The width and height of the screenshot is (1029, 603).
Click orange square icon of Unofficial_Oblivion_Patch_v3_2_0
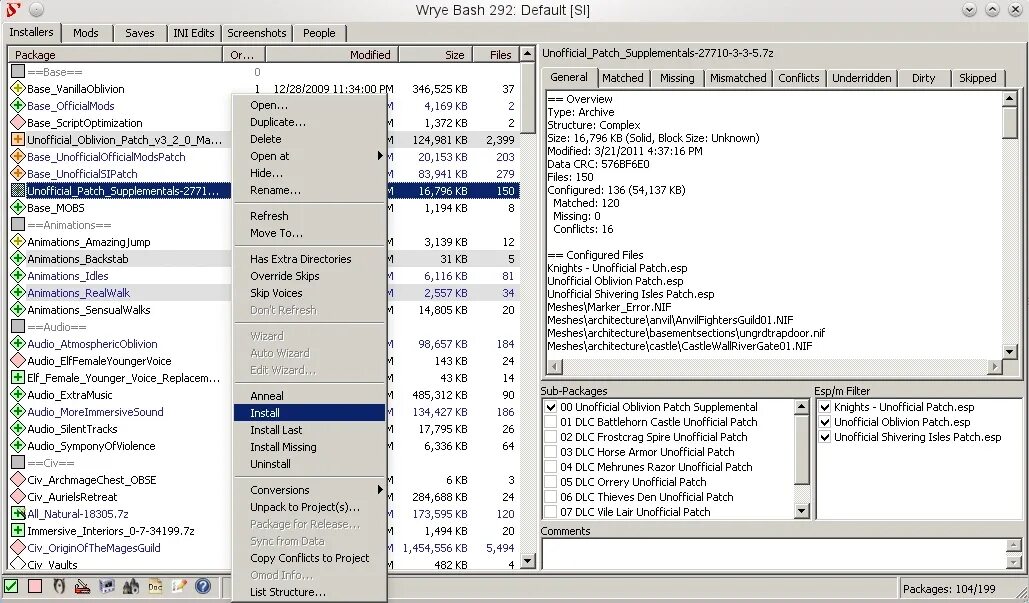[18, 140]
